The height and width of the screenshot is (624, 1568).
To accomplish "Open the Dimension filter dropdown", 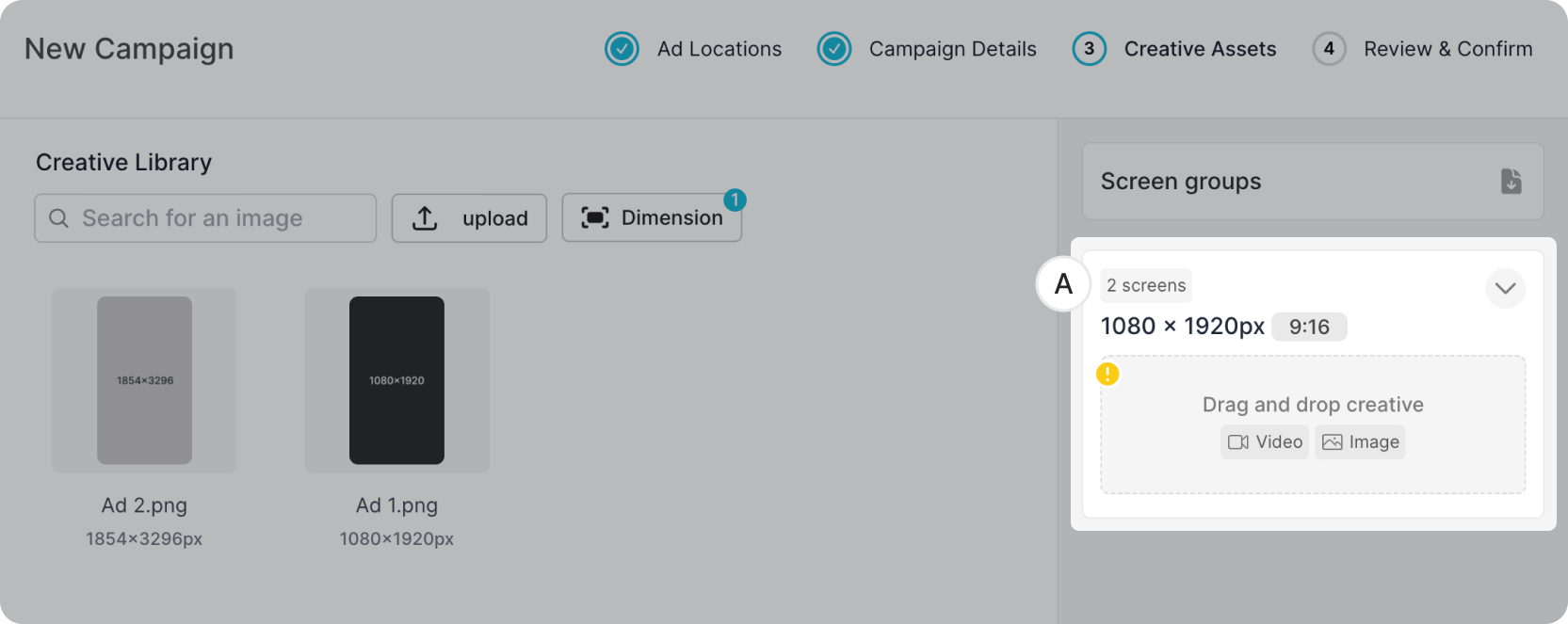I will click(x=652, y=218).
